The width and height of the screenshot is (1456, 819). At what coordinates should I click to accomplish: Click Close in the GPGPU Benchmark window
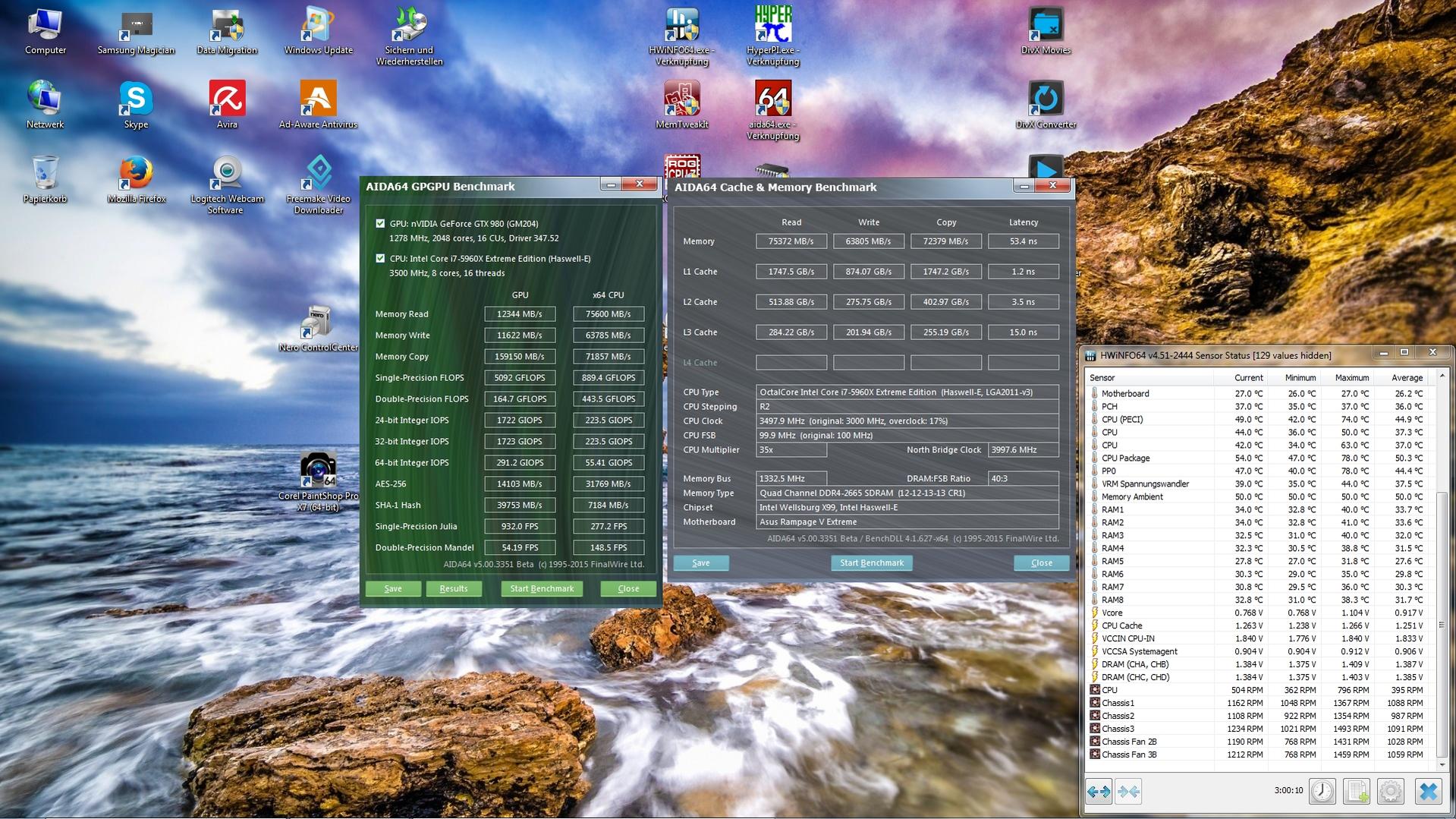pos(628,588)
